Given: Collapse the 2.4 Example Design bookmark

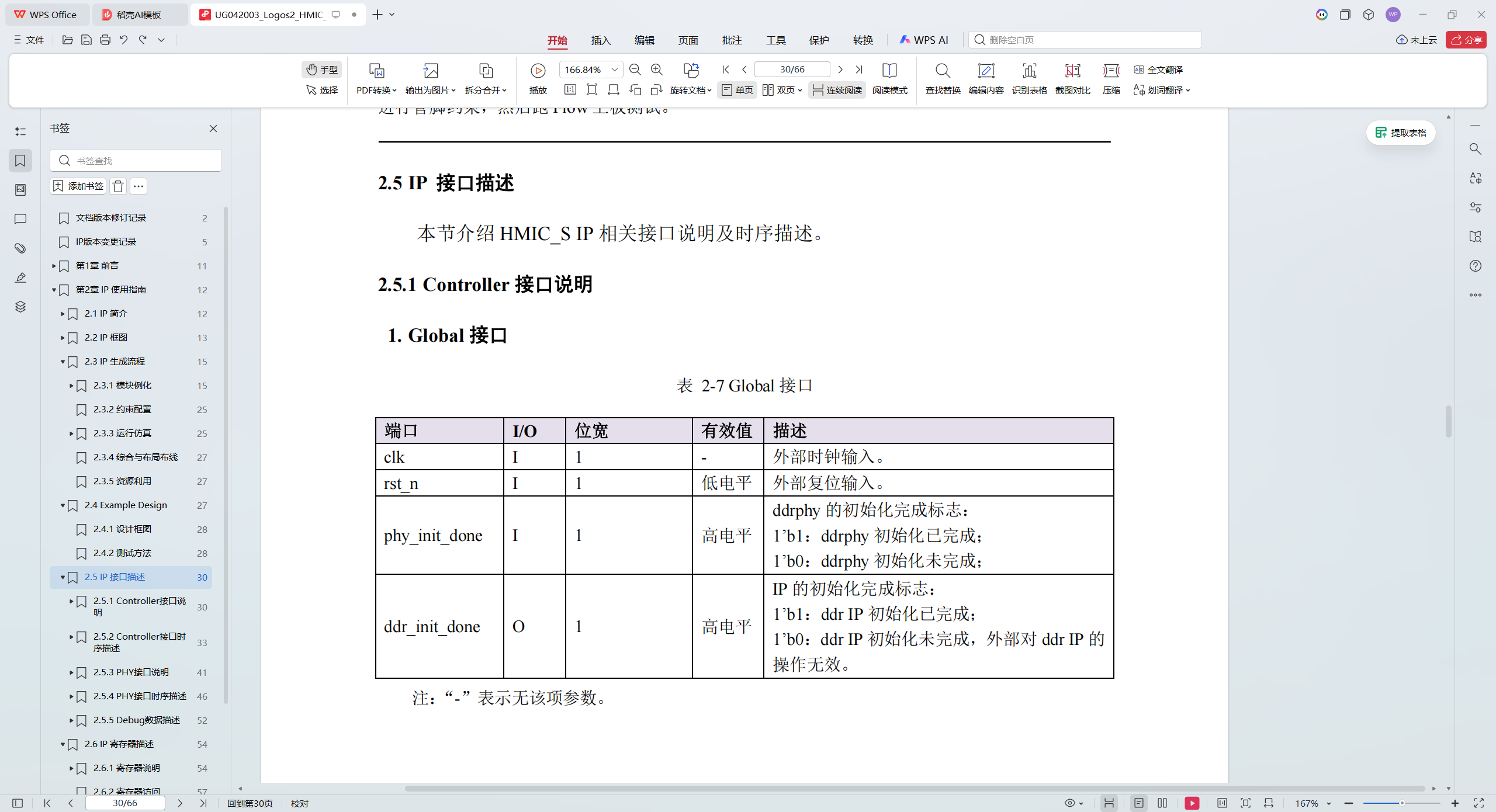Looking at the screenshot, I should coord(63,505).
